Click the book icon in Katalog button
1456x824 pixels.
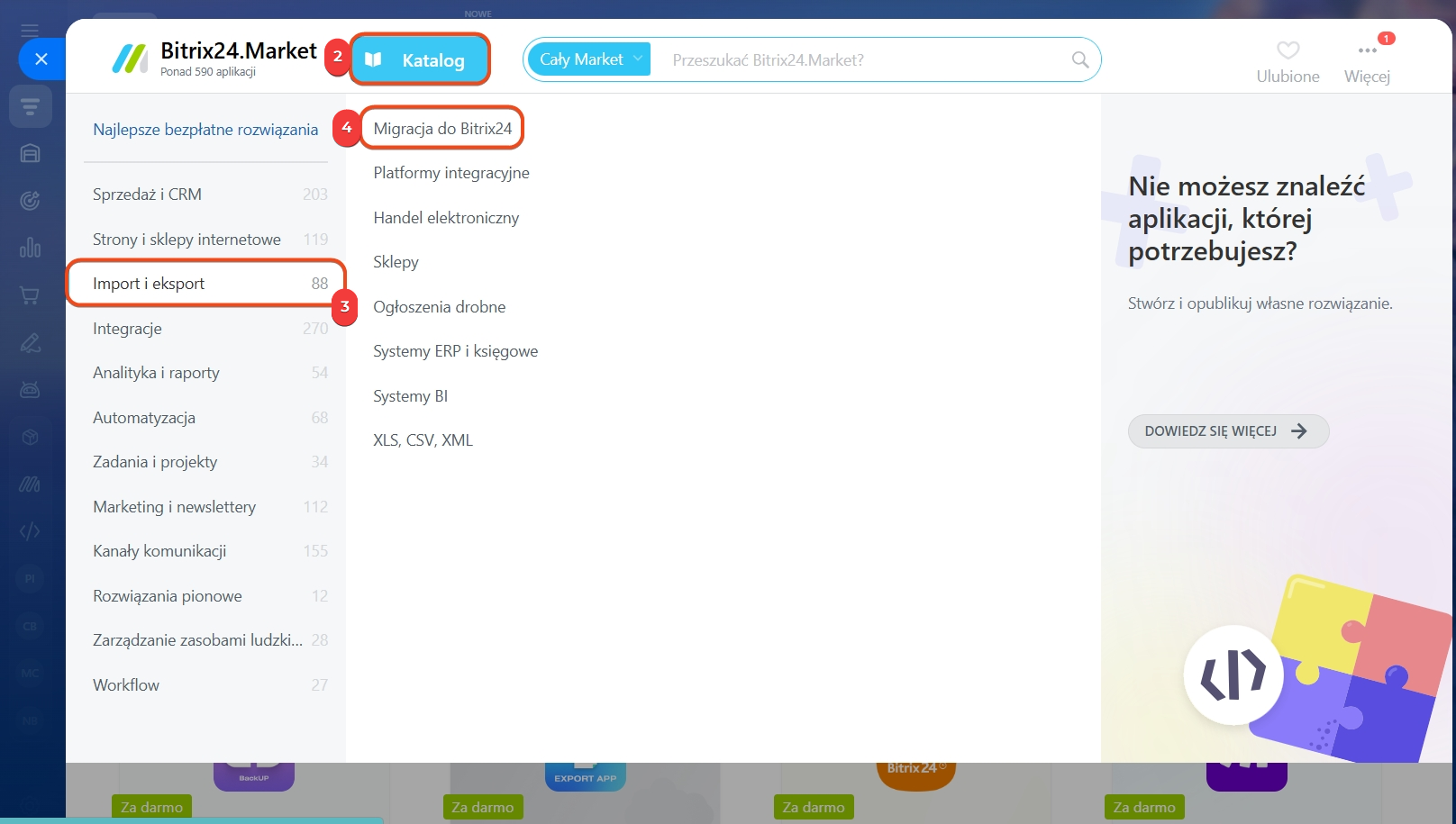[x=373, y=59]
